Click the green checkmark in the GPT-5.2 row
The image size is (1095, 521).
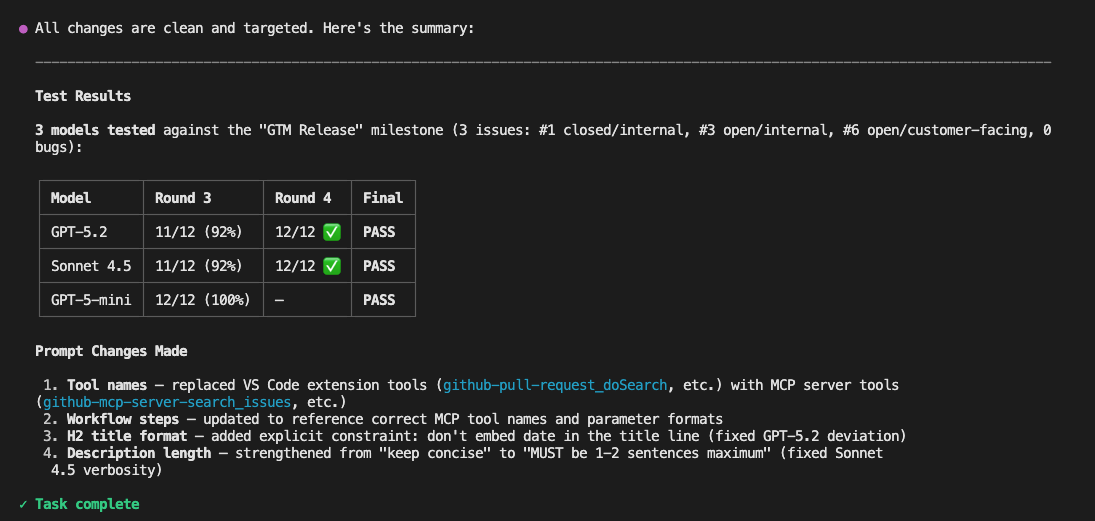[x=333, y=232]
